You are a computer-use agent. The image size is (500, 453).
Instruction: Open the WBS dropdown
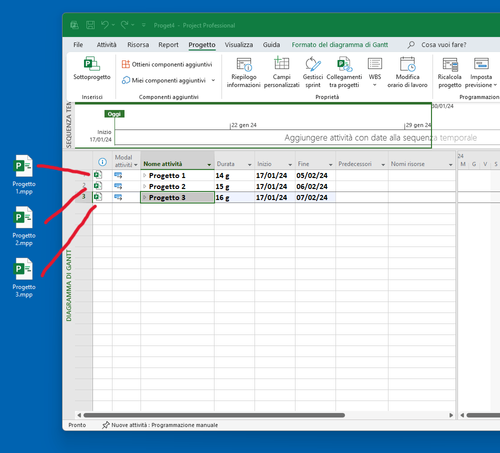pyautogui.click(x=375, y=72)
